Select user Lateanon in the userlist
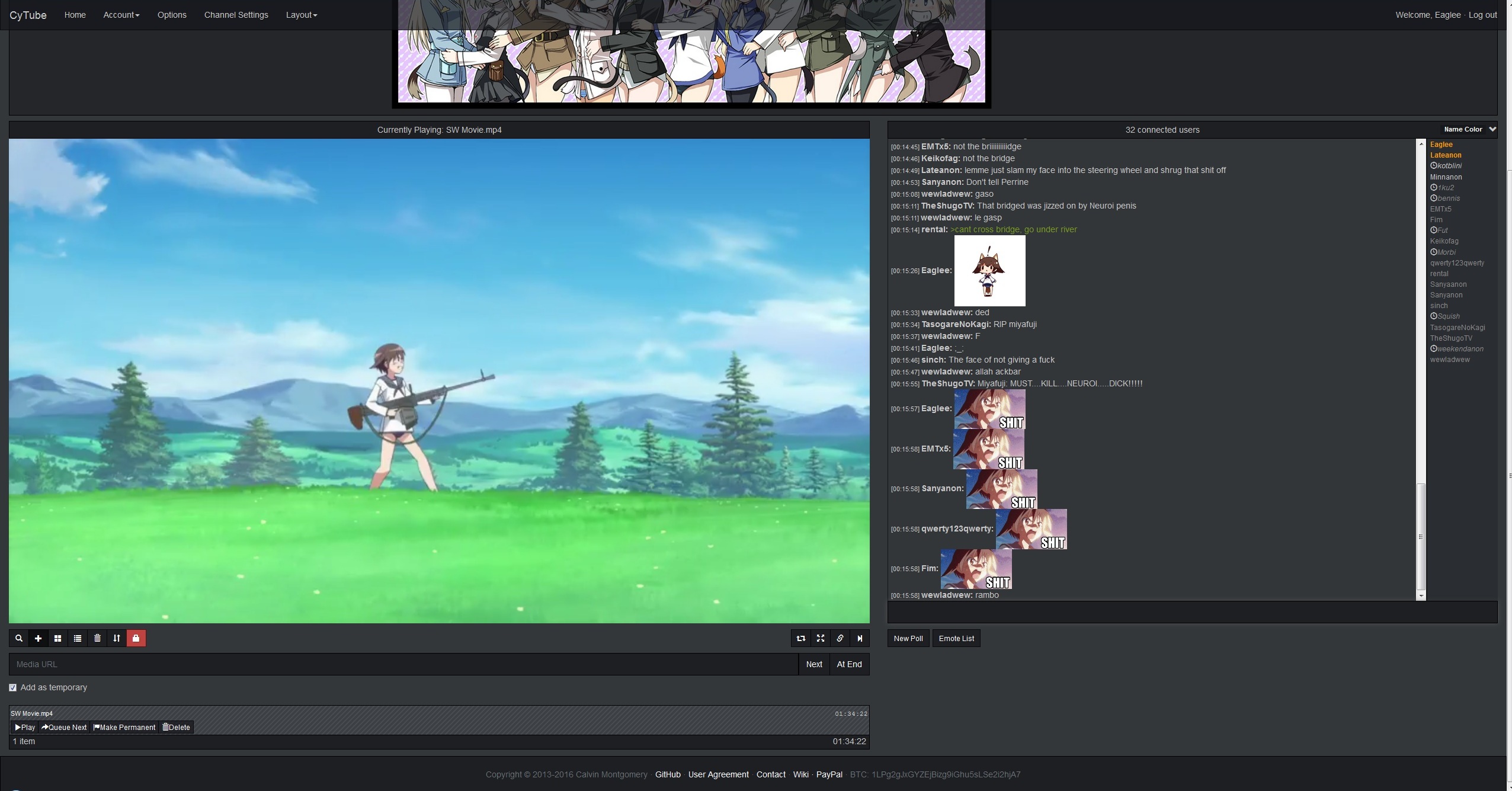The image size is (1512, 791). pos(1446,155)
